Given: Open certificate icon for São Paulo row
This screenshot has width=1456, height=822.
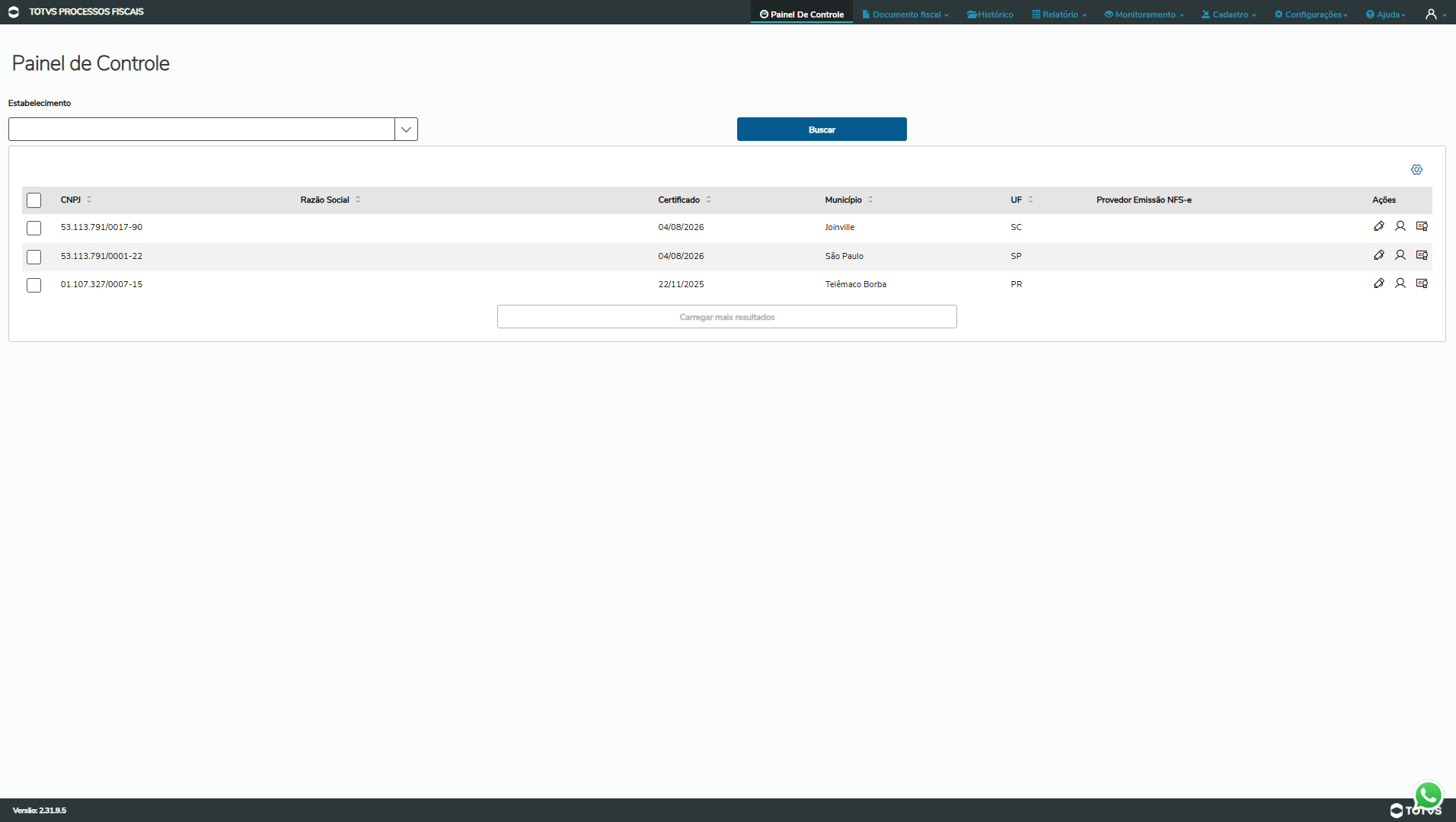Looking at the screenshot, I should click(1421, 255).
